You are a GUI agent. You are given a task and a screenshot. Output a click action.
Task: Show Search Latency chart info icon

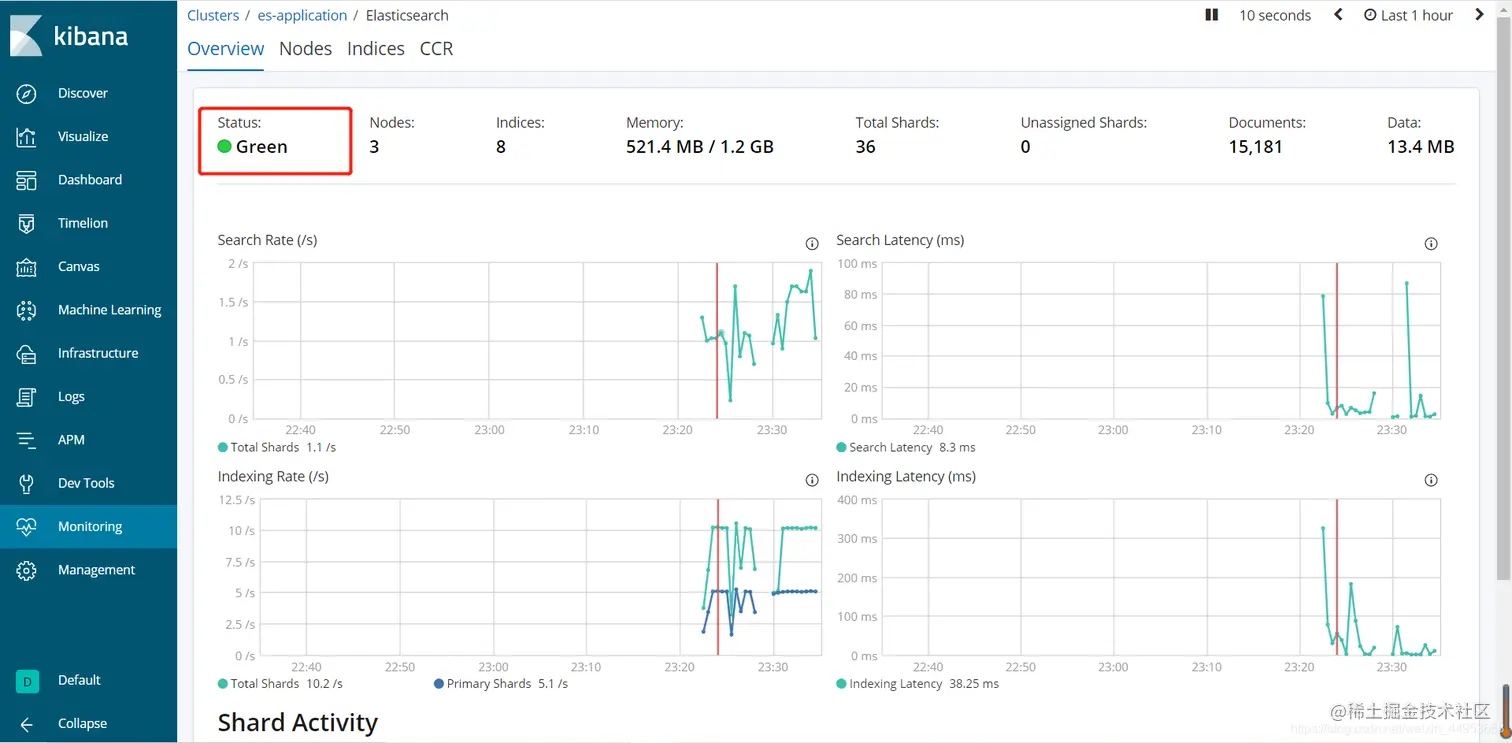click(x=1431, y=244)
